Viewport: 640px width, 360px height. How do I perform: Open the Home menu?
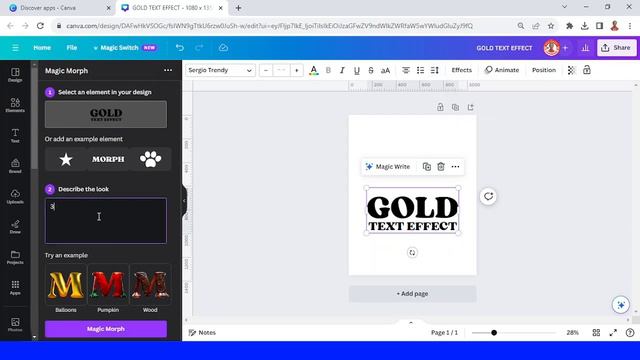(x=42, y=48)
